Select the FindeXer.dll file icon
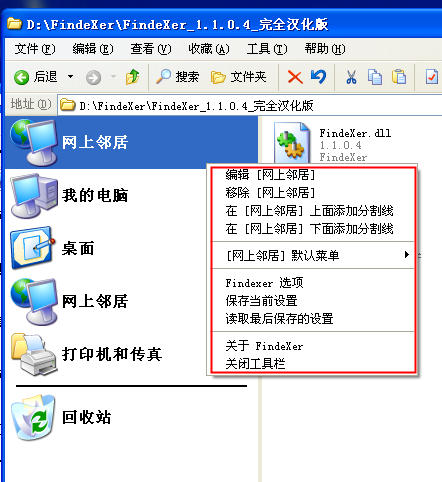This screenshot has width=442, height=482. pyautogui.click(x=291, y=143)
